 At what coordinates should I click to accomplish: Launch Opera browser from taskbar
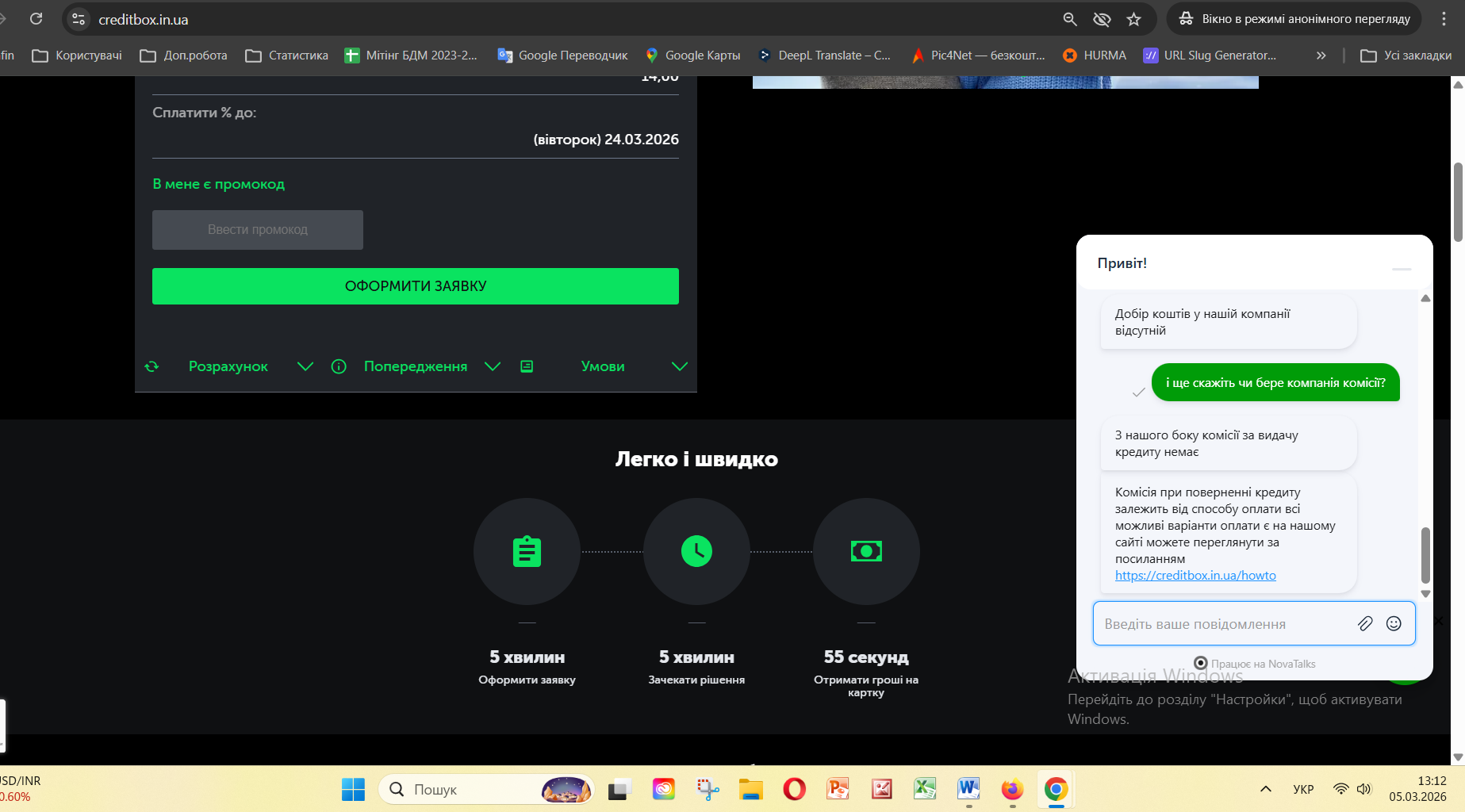click(x=794, y=789)
